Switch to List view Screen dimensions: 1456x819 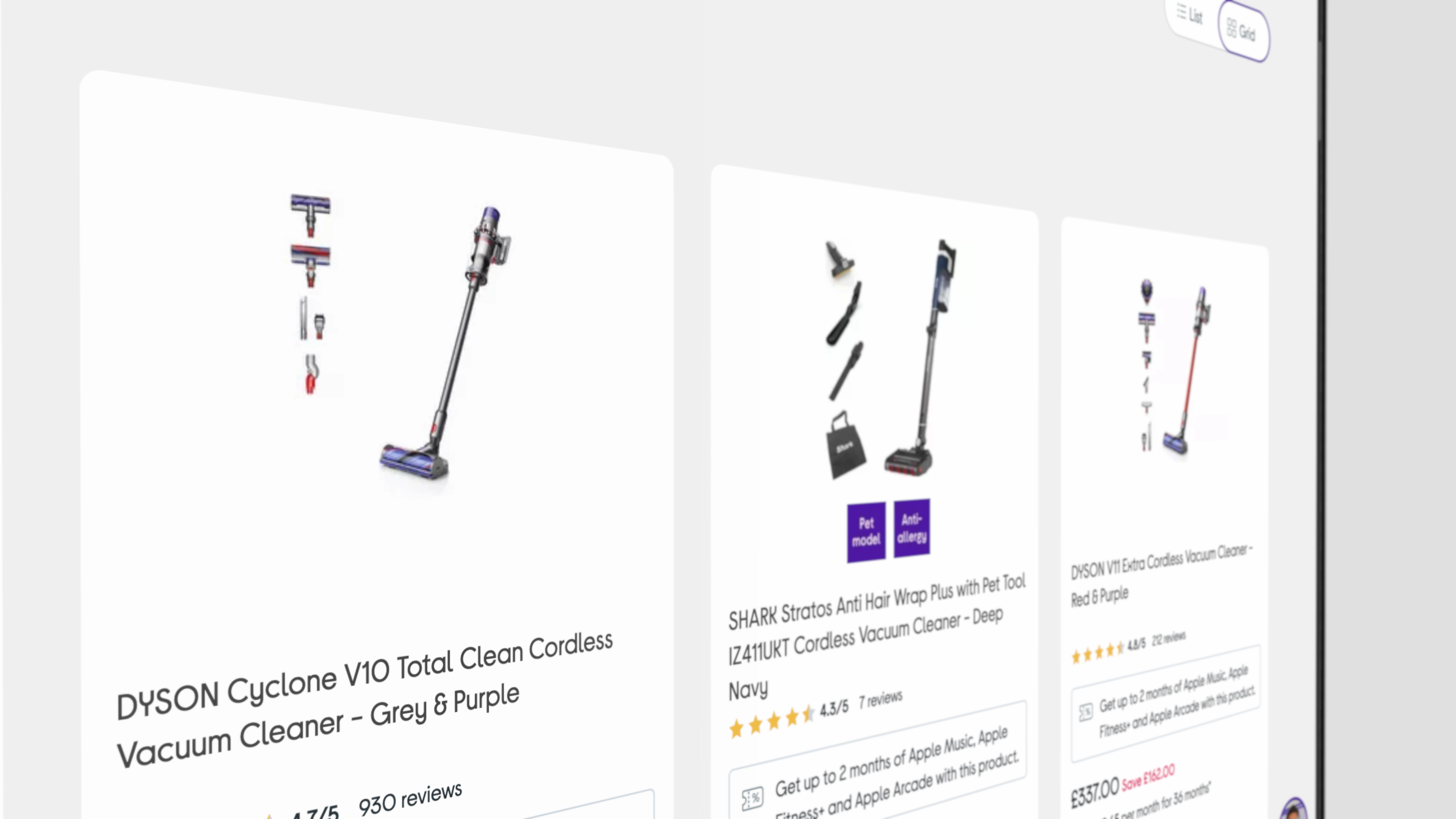tap(1190, 15)
